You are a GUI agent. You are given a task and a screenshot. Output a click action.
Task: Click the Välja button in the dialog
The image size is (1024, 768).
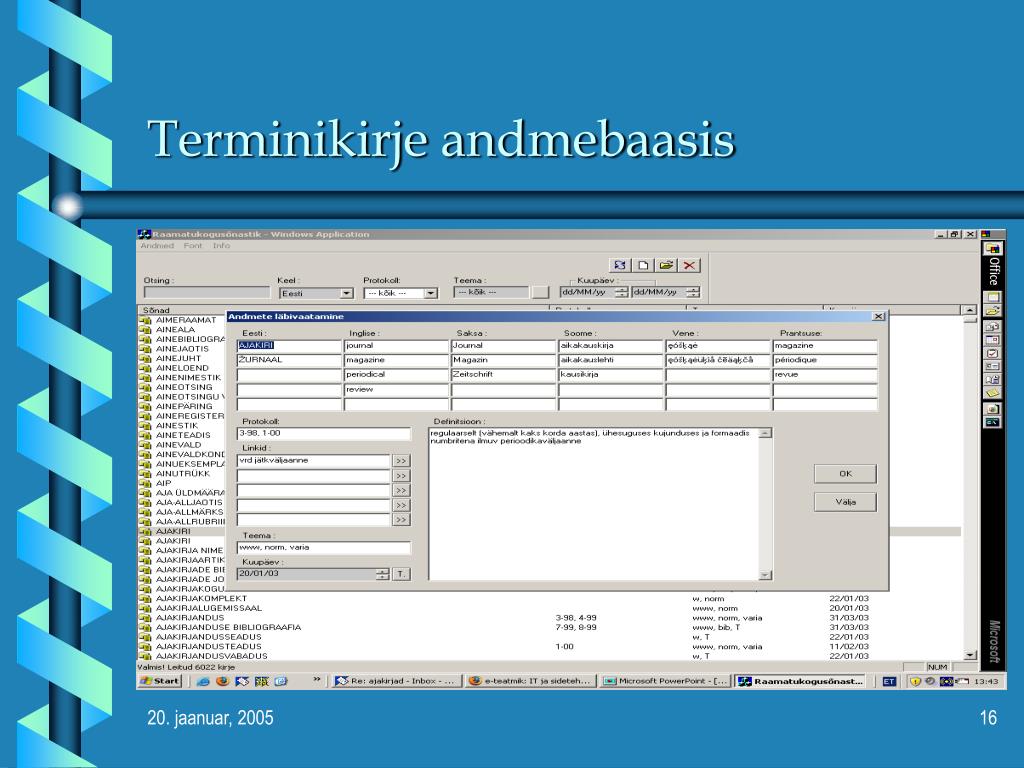point(845,502)
